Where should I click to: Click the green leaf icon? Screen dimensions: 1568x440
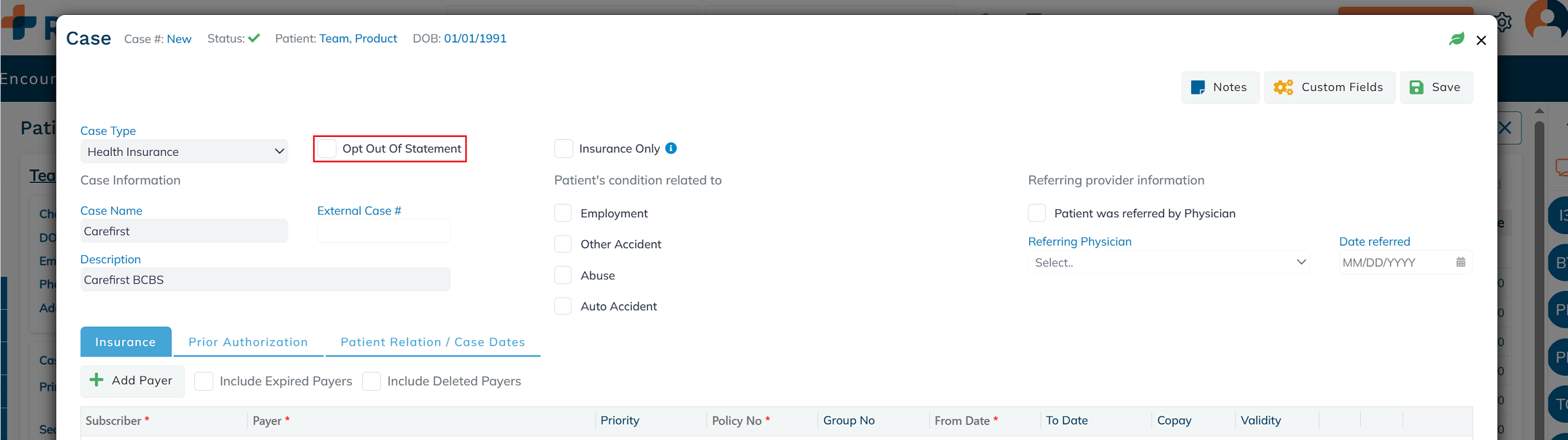pyautogui.click(x=1457, y=39)
